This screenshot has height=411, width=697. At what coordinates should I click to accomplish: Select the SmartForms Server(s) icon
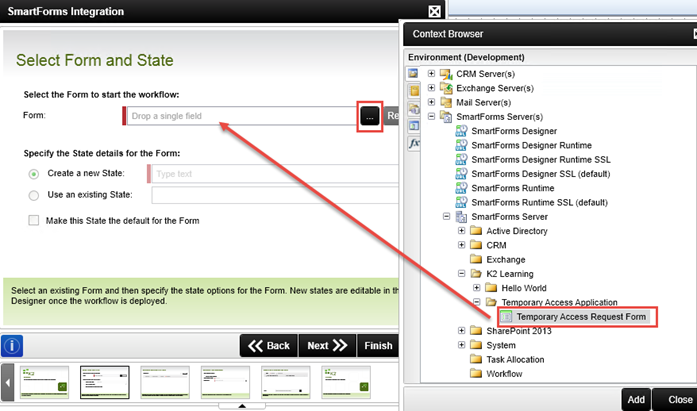[446, 117]
